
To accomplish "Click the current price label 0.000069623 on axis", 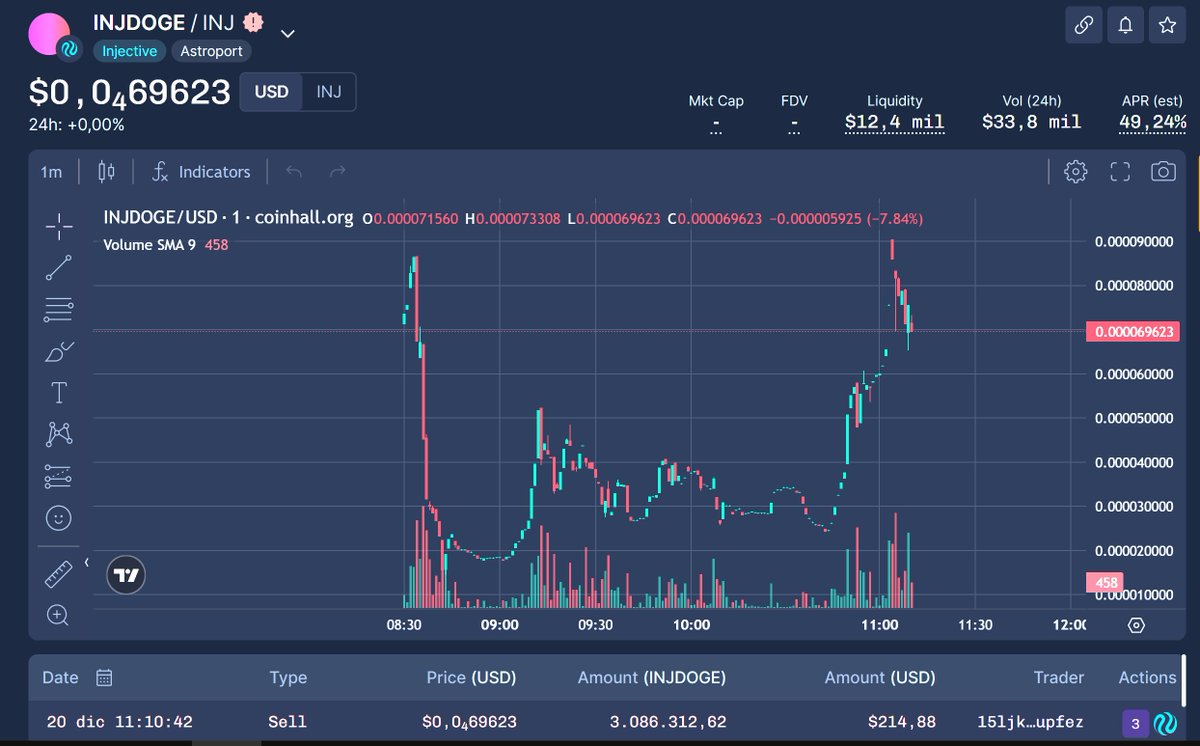I will [x=1132, y=331].
